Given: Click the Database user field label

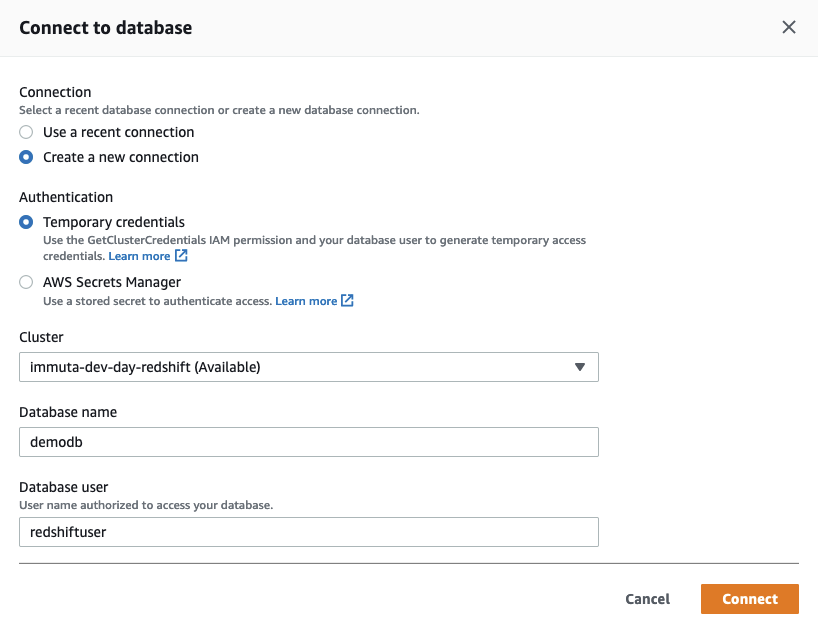Looking at the screenshot, I should click(63, 487).
